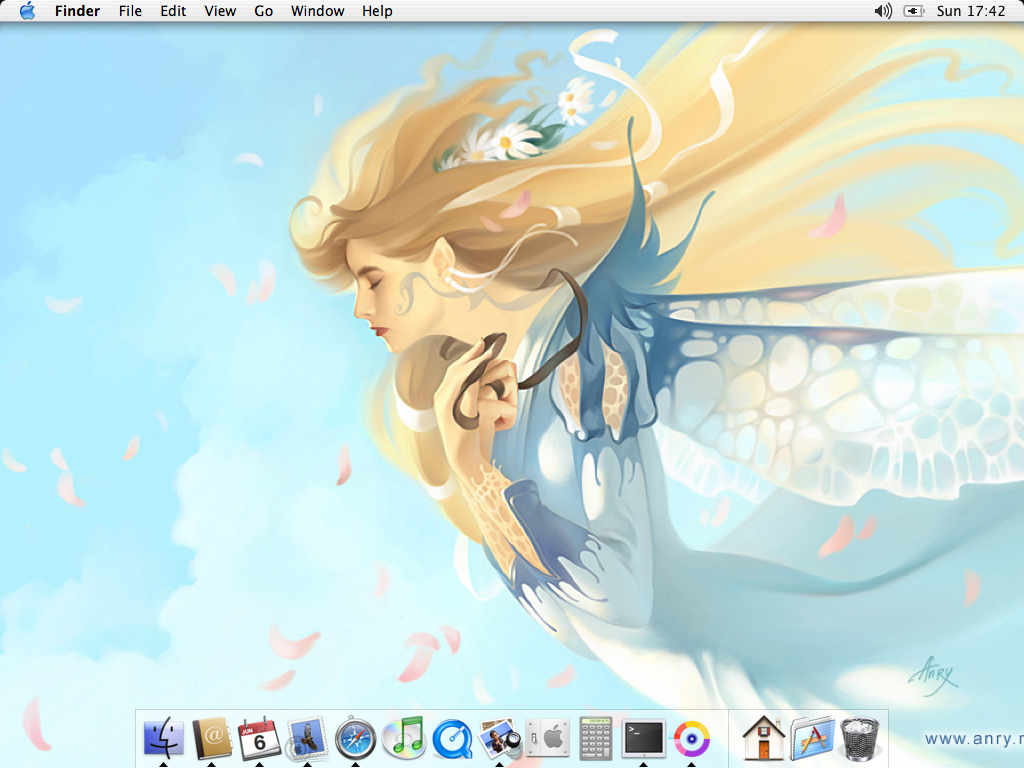Launch Preview from the Dock

(x=500, y=738)
